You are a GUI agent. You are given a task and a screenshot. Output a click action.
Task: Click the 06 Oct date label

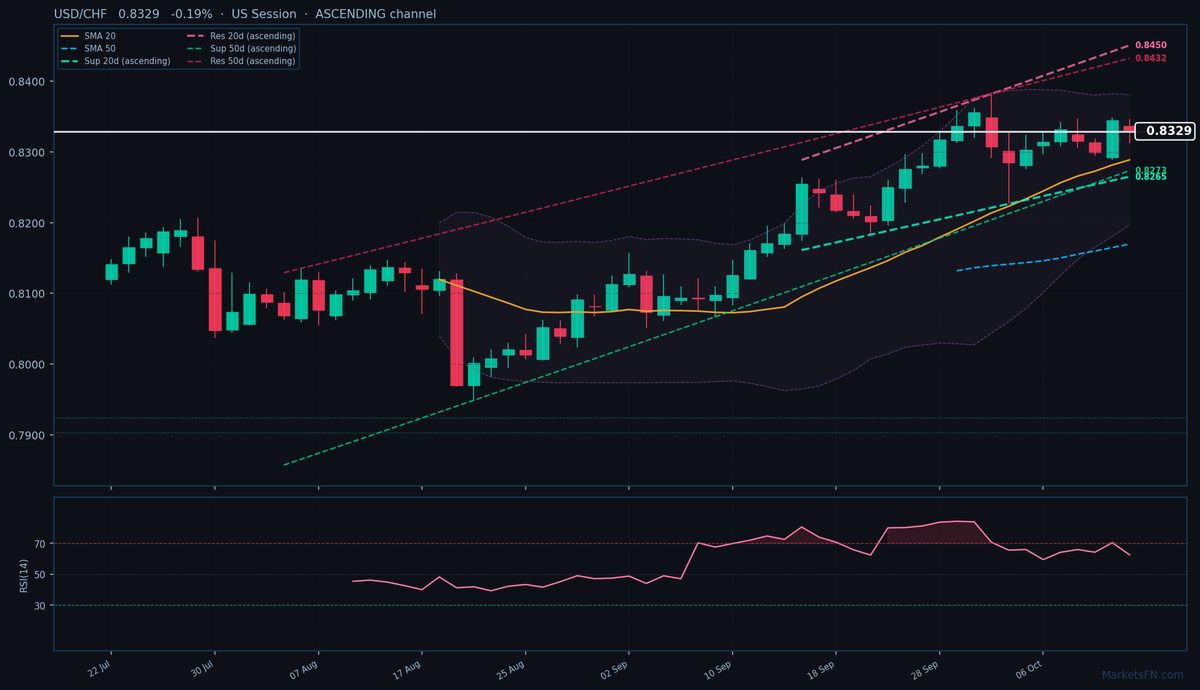point(1029,668)
